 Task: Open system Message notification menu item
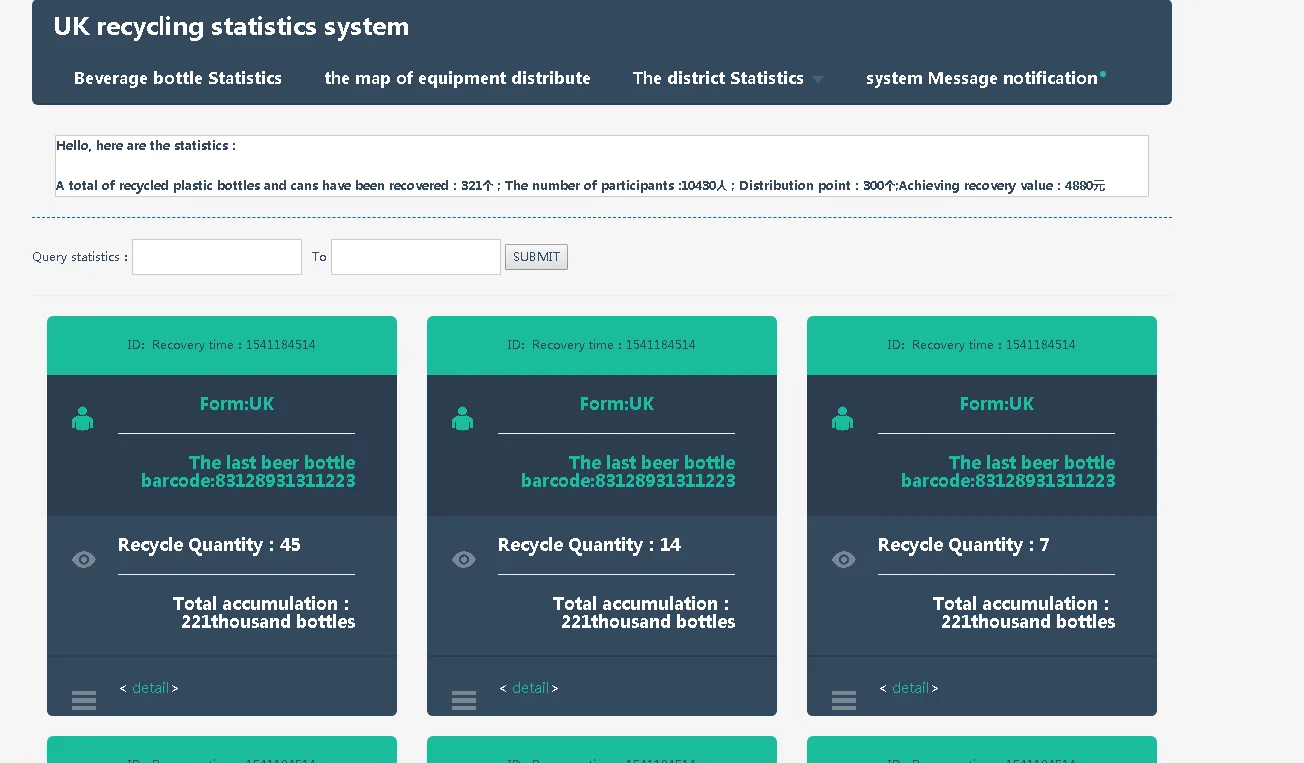point(981,78)
